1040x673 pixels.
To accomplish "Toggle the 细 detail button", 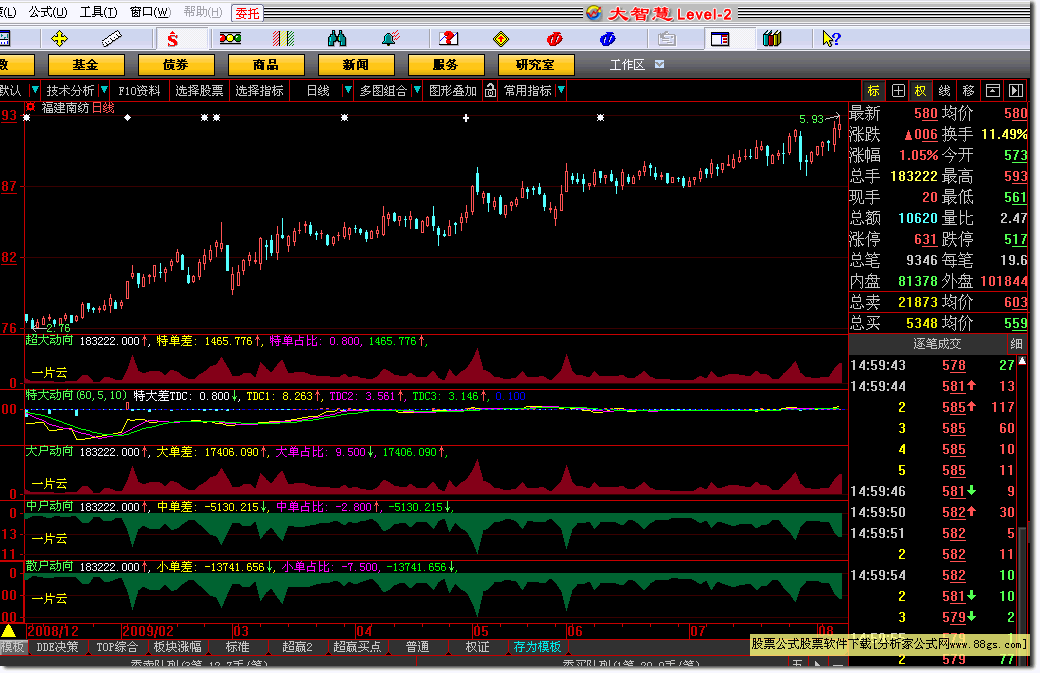I will [x=1016, y=343].
